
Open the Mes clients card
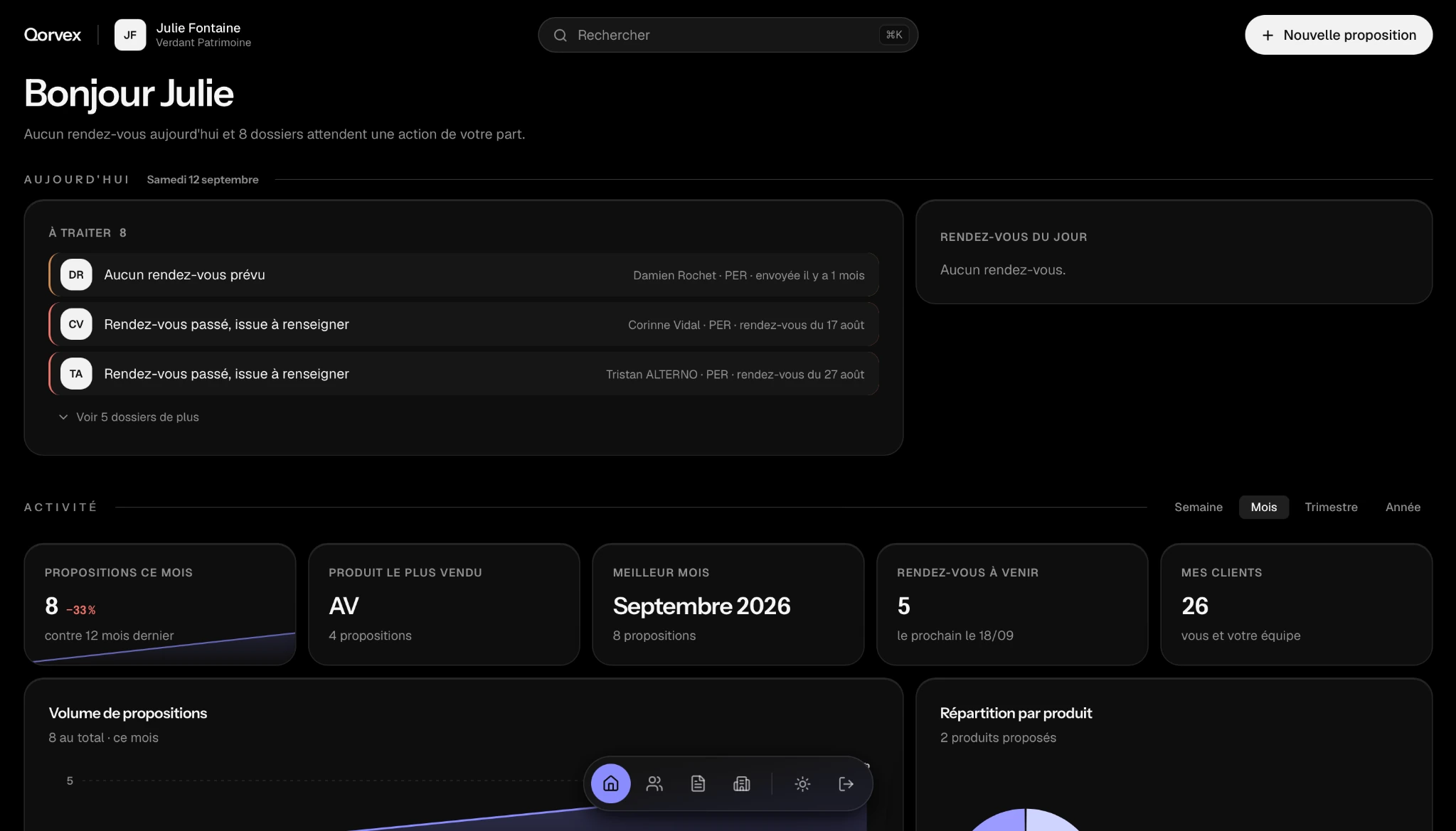tap(1296, 604)
